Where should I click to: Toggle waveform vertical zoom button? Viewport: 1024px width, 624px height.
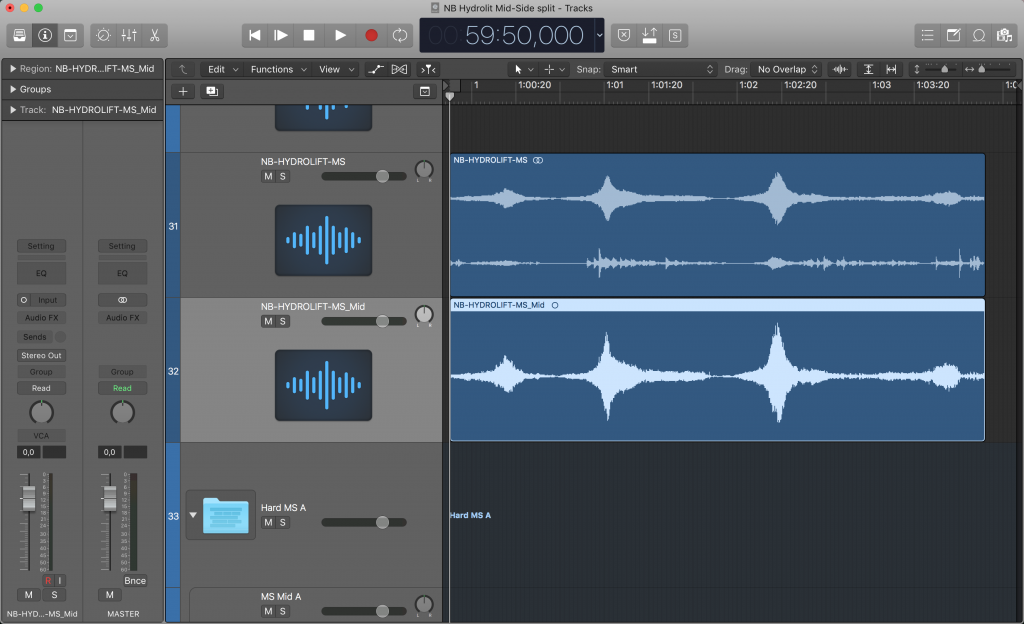(x=840, y=69)
